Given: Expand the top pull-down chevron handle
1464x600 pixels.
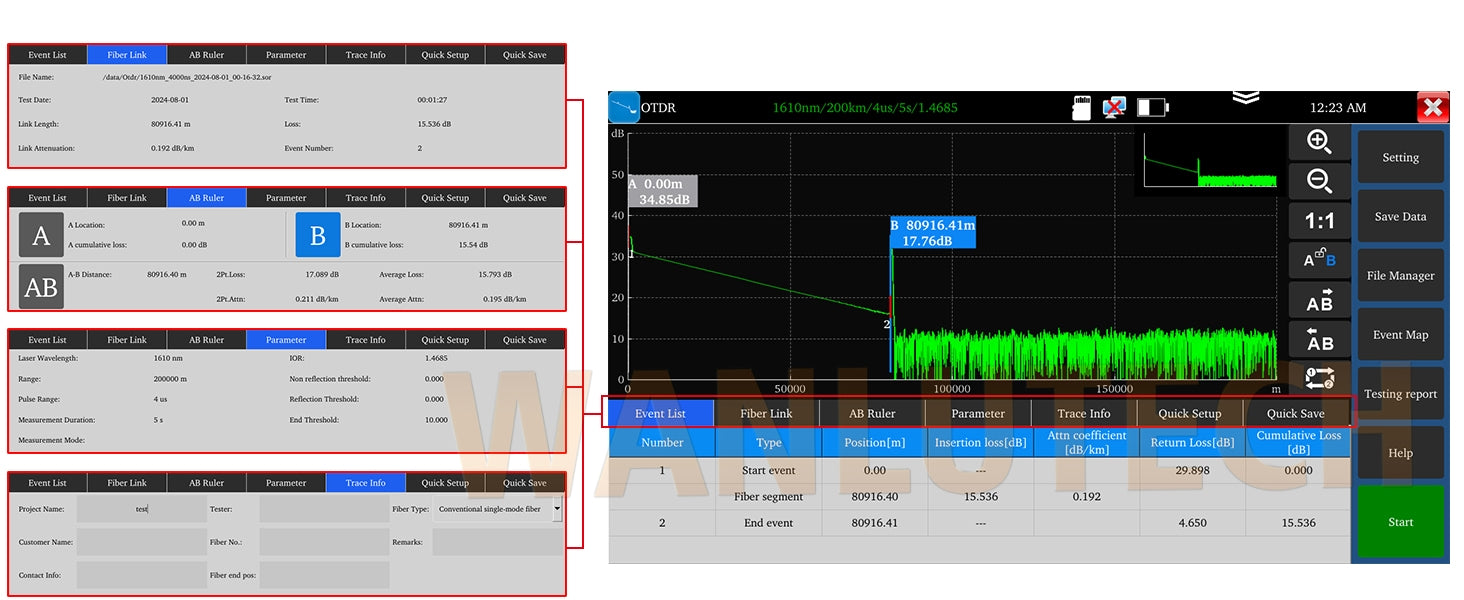Looking at the screenshot, I should (x=1245, y=97).
